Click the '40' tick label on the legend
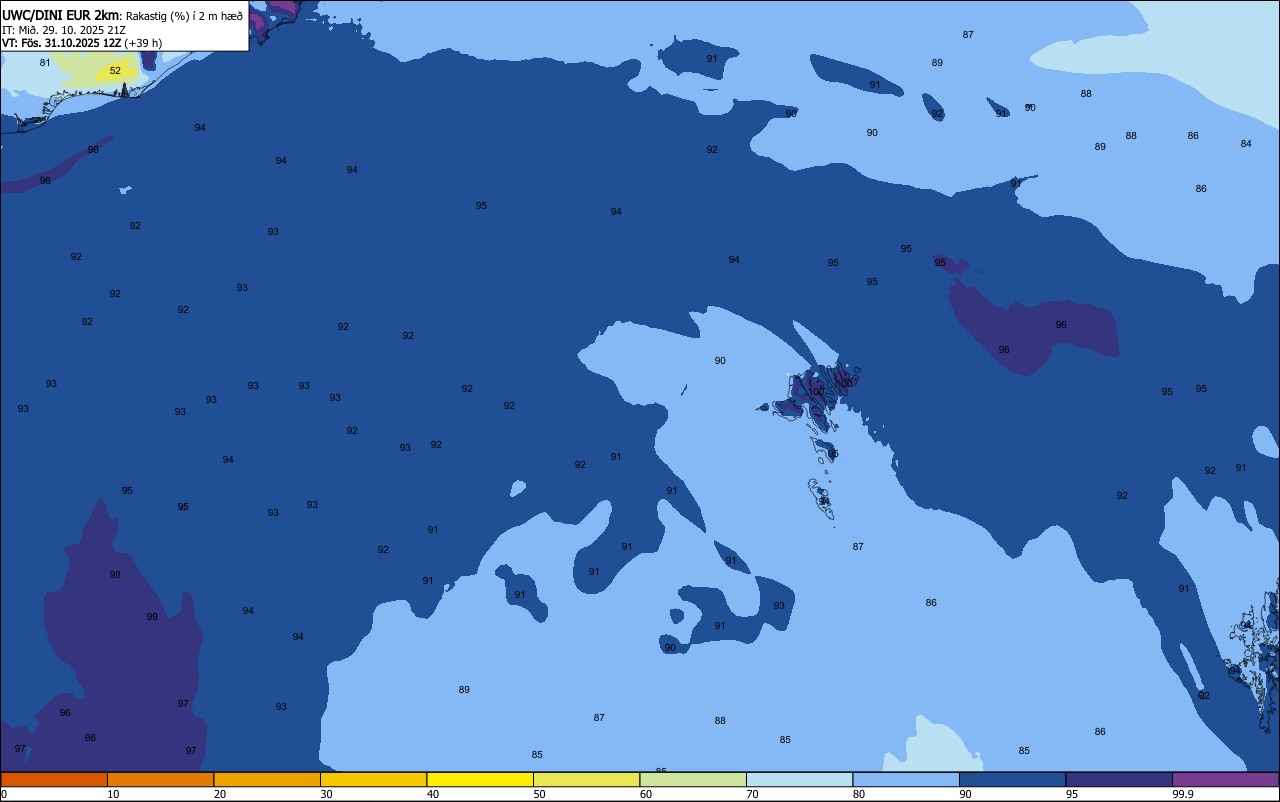1280x802 pixels. [x=432, y=794]
